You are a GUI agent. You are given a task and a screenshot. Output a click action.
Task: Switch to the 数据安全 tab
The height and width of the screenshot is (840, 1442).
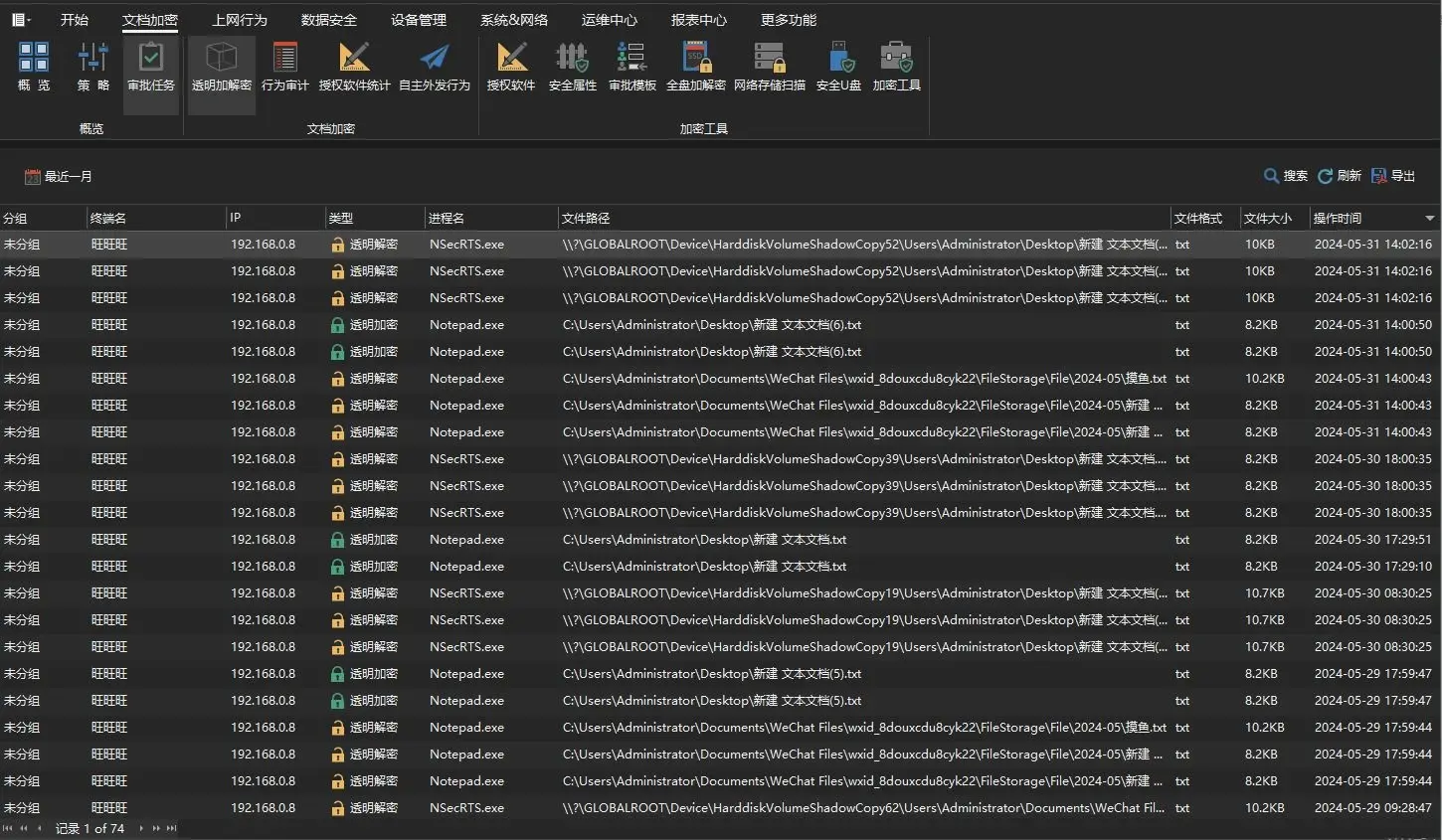coord(329,20)
